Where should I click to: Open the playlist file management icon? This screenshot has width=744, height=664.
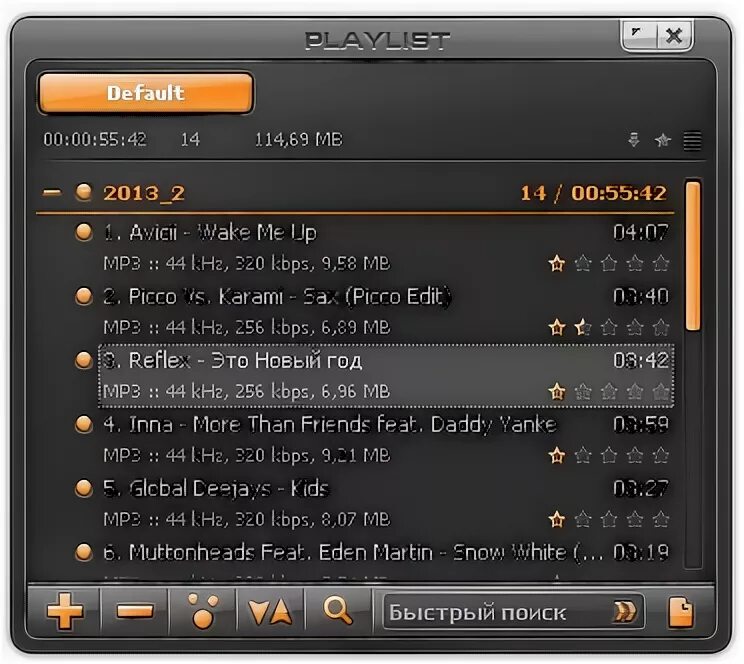point(681,612)
